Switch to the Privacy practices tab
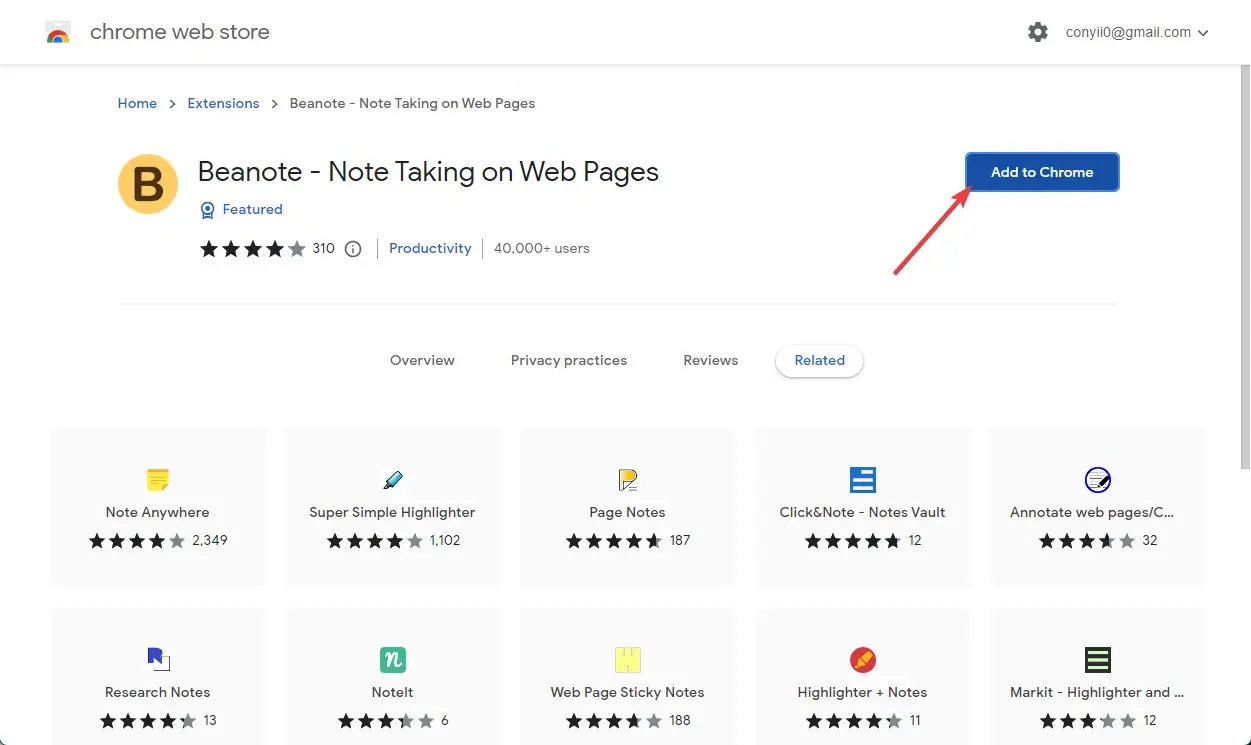Viewport: 1251px width, 745px height. [569, 360]
